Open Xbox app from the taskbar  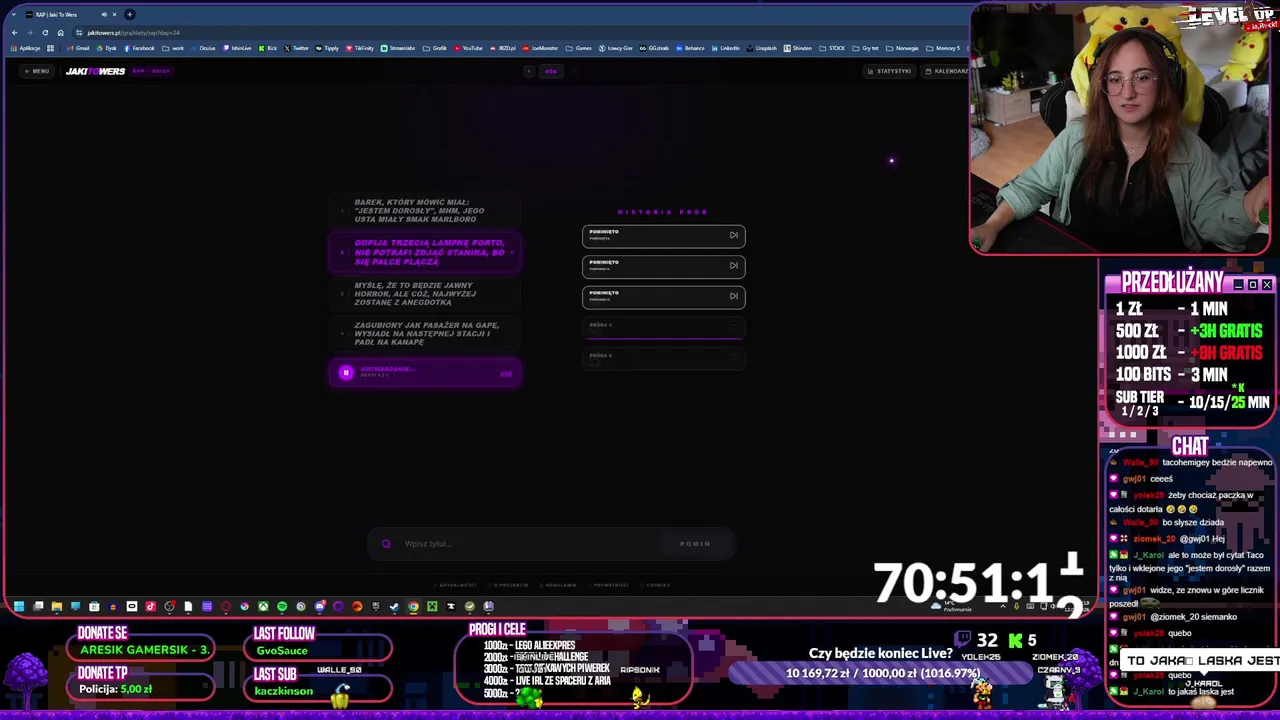pyautogui.click(x=263, y=606)
